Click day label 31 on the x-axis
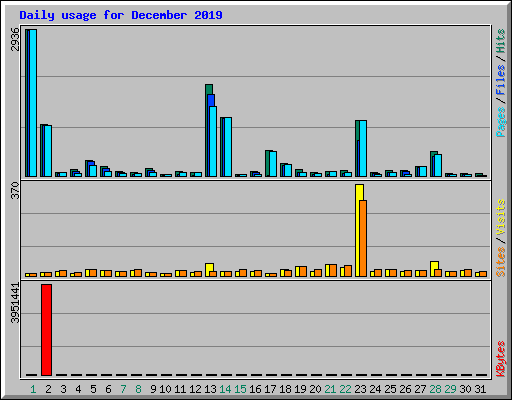This screenshot has height=400, width=512. 480,389
